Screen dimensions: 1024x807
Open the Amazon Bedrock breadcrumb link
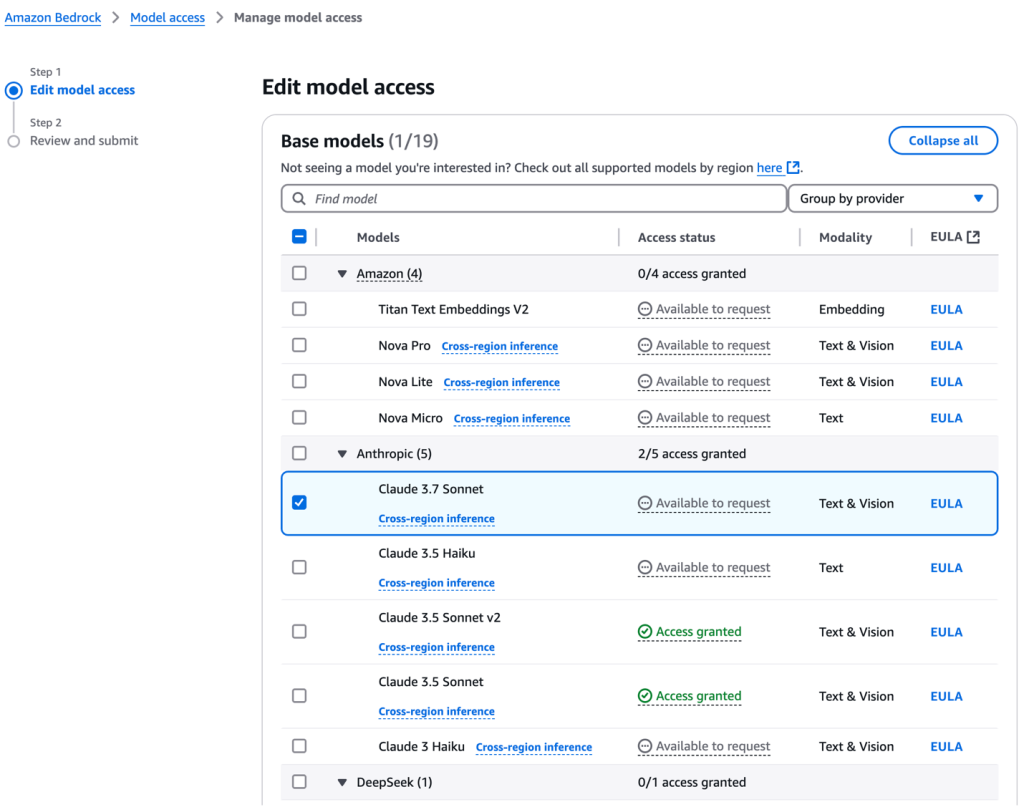click(x=53, y=18)
